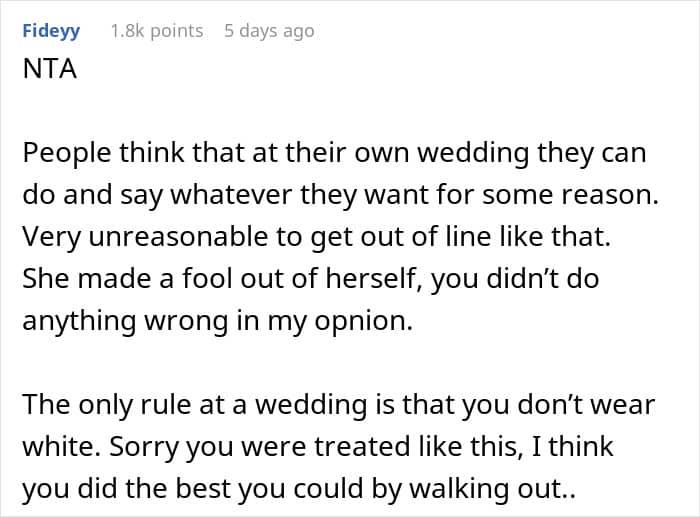Screen dimensions: 700x517
Task: Click the line 'The only rule at a wedding'
Action: point(338,404)
